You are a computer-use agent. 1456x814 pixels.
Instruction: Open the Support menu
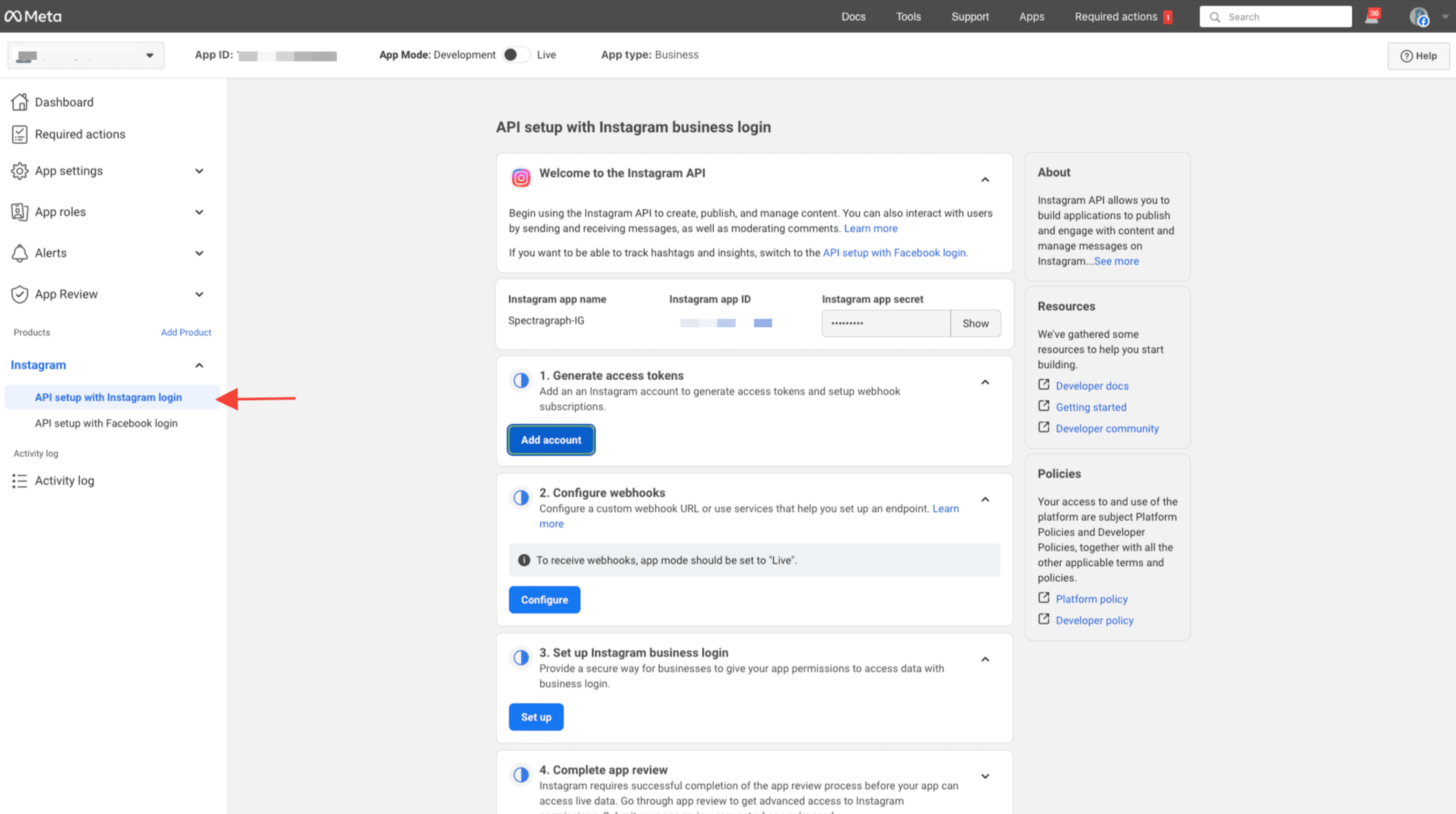coord(970,17)
